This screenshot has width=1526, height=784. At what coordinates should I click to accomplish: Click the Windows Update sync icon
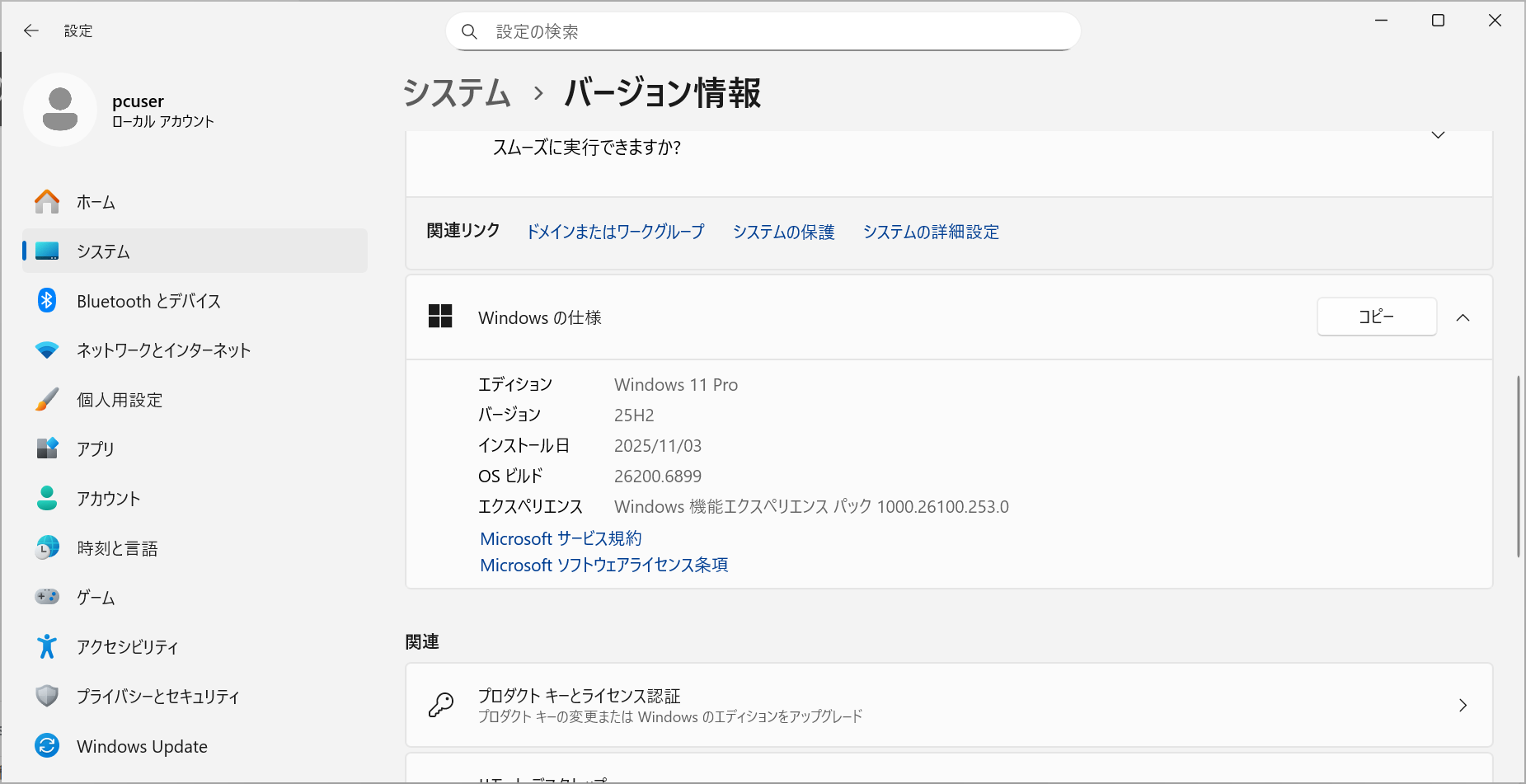pos(47,746)
